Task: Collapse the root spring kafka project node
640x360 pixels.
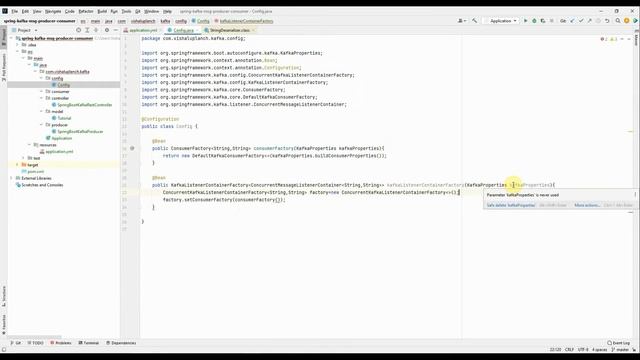Action: click(11, 38)
